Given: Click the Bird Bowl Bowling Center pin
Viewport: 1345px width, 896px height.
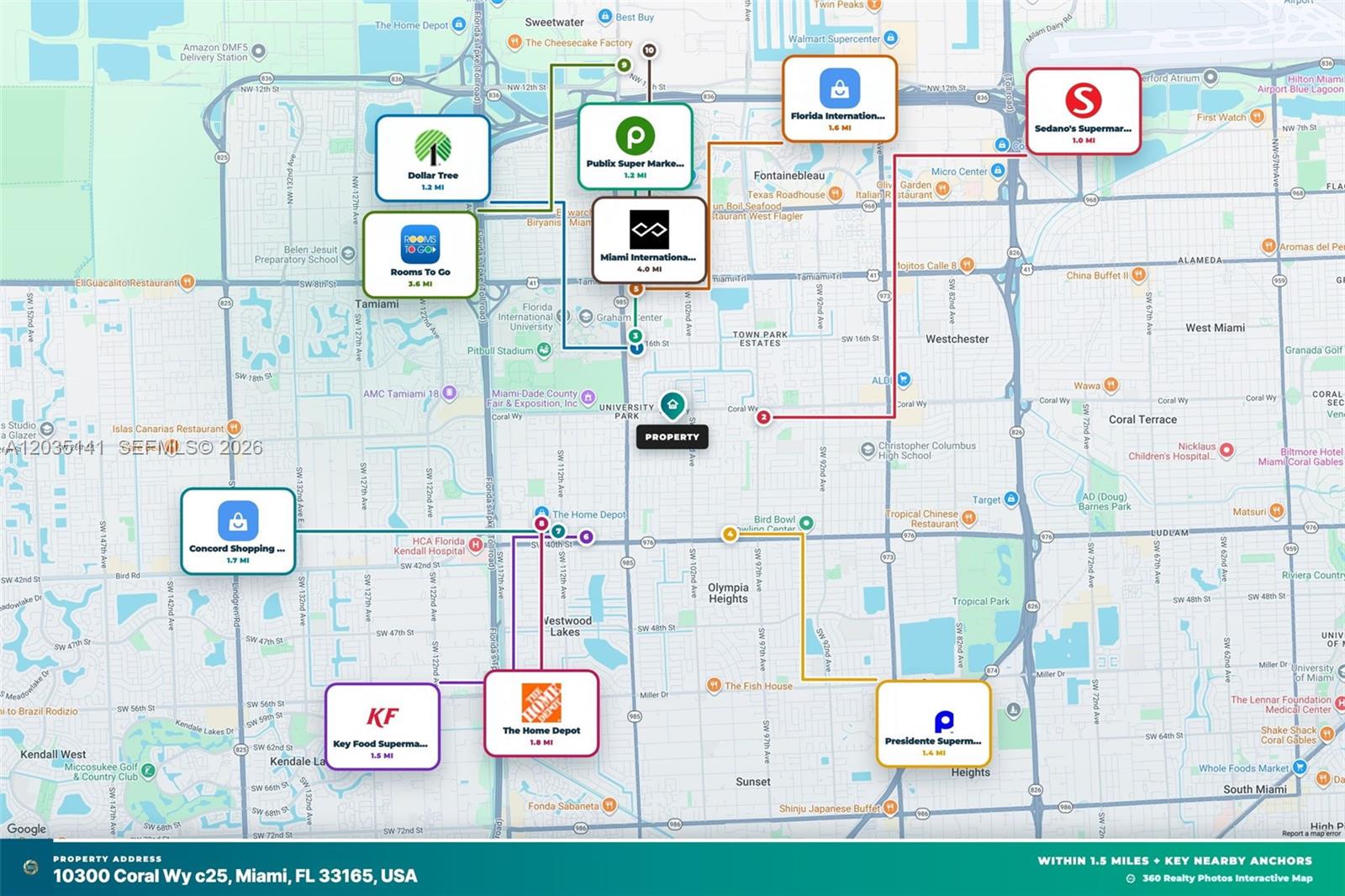Looking at the screenshot, I should click(x=806, y=523).
